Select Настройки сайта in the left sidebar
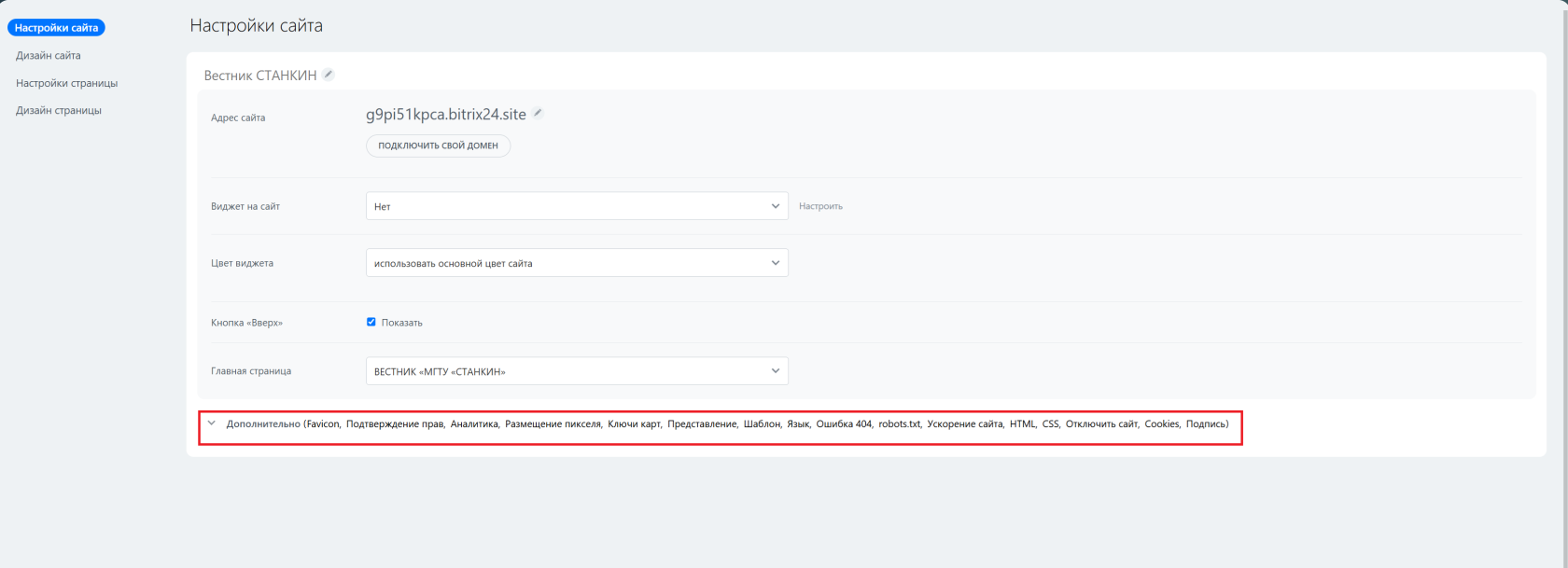This screenshot has width=1568, height=568. (56, 28)
